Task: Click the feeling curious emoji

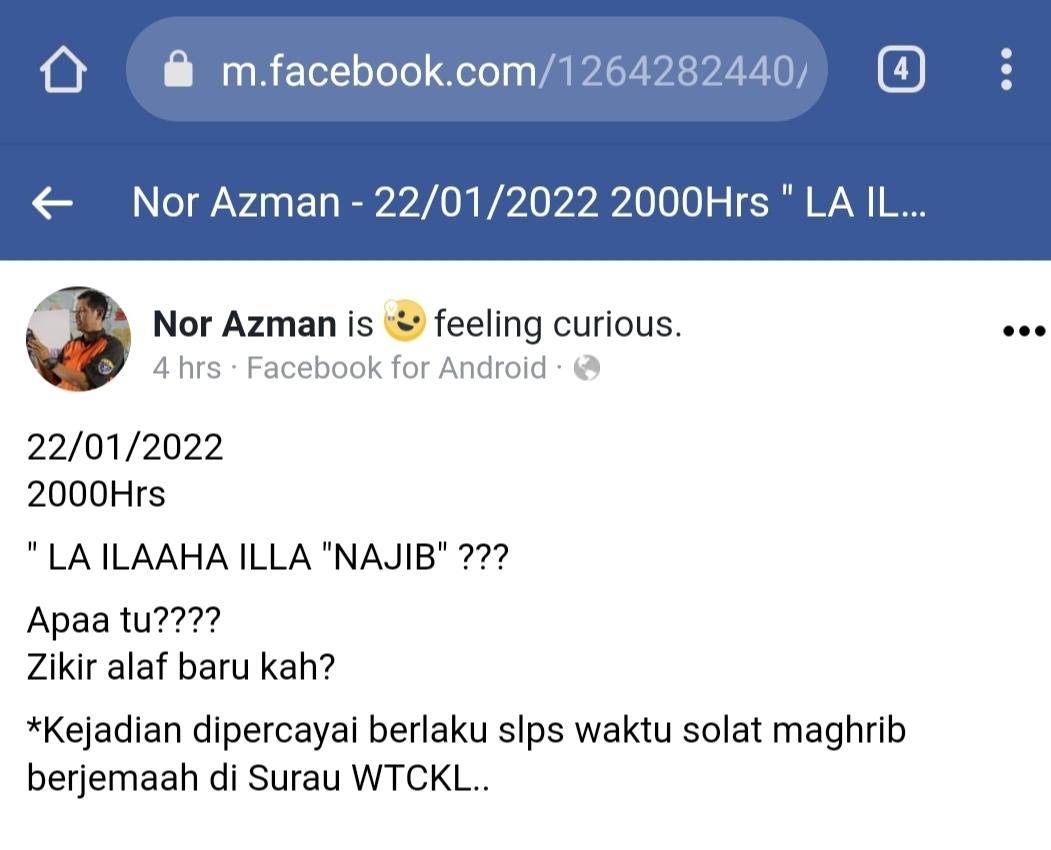Action: click(x=404, y=320)
